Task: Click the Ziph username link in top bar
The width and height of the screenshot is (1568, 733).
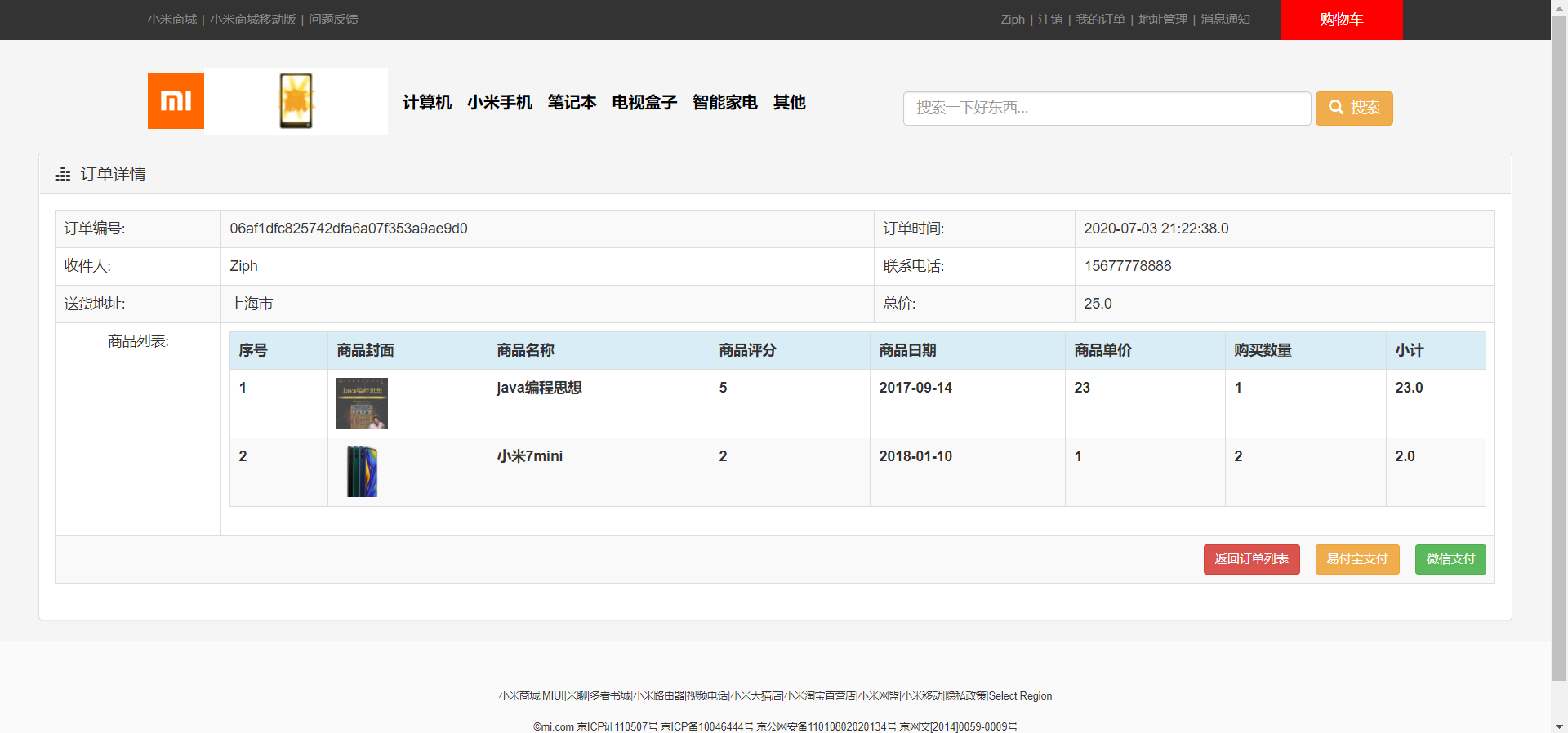Action: click(x=1013, y=20)
